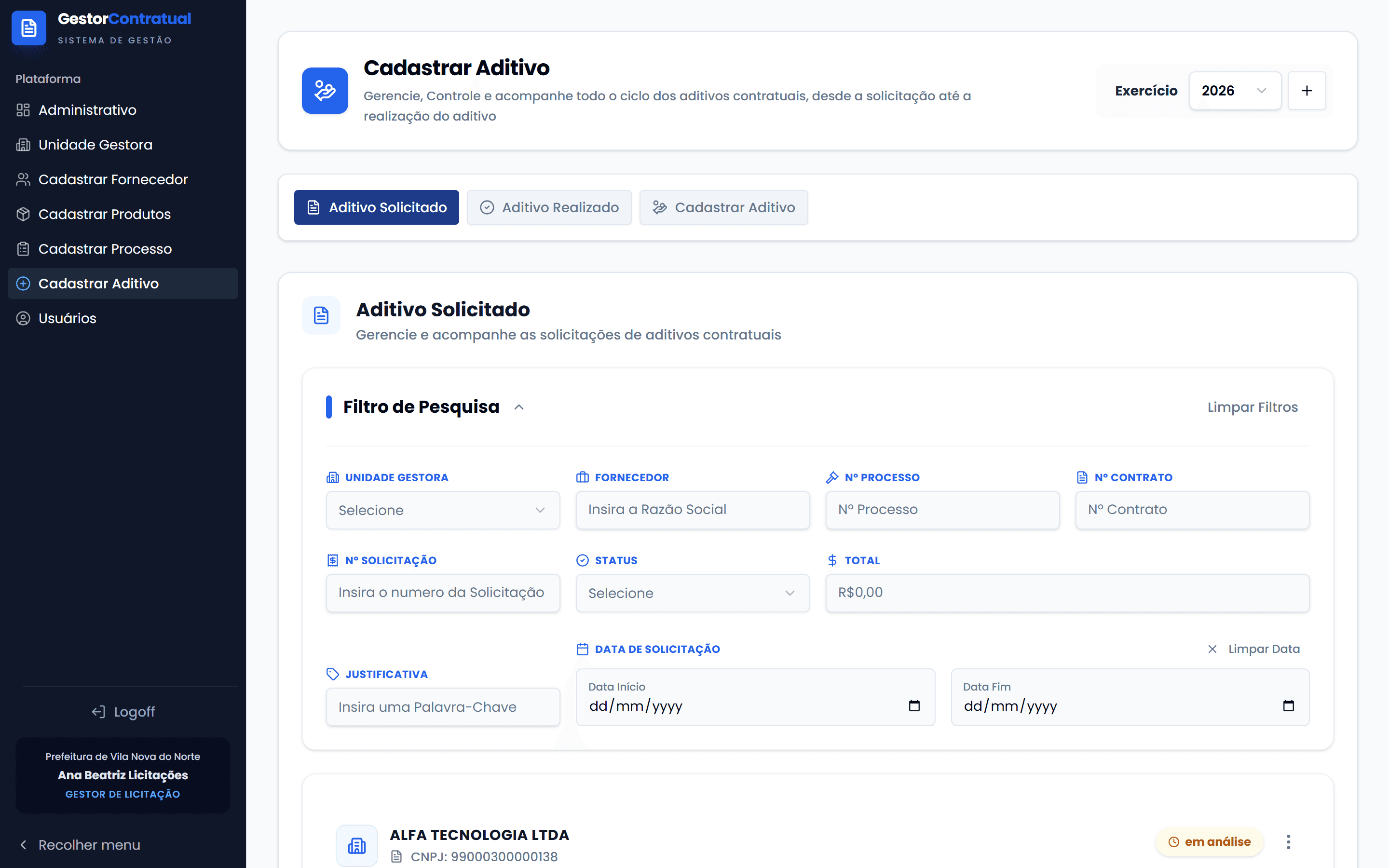Click the Nº Contrato document icon
This screenshot has width=1389, height=868.
[x=1082, y=477]
